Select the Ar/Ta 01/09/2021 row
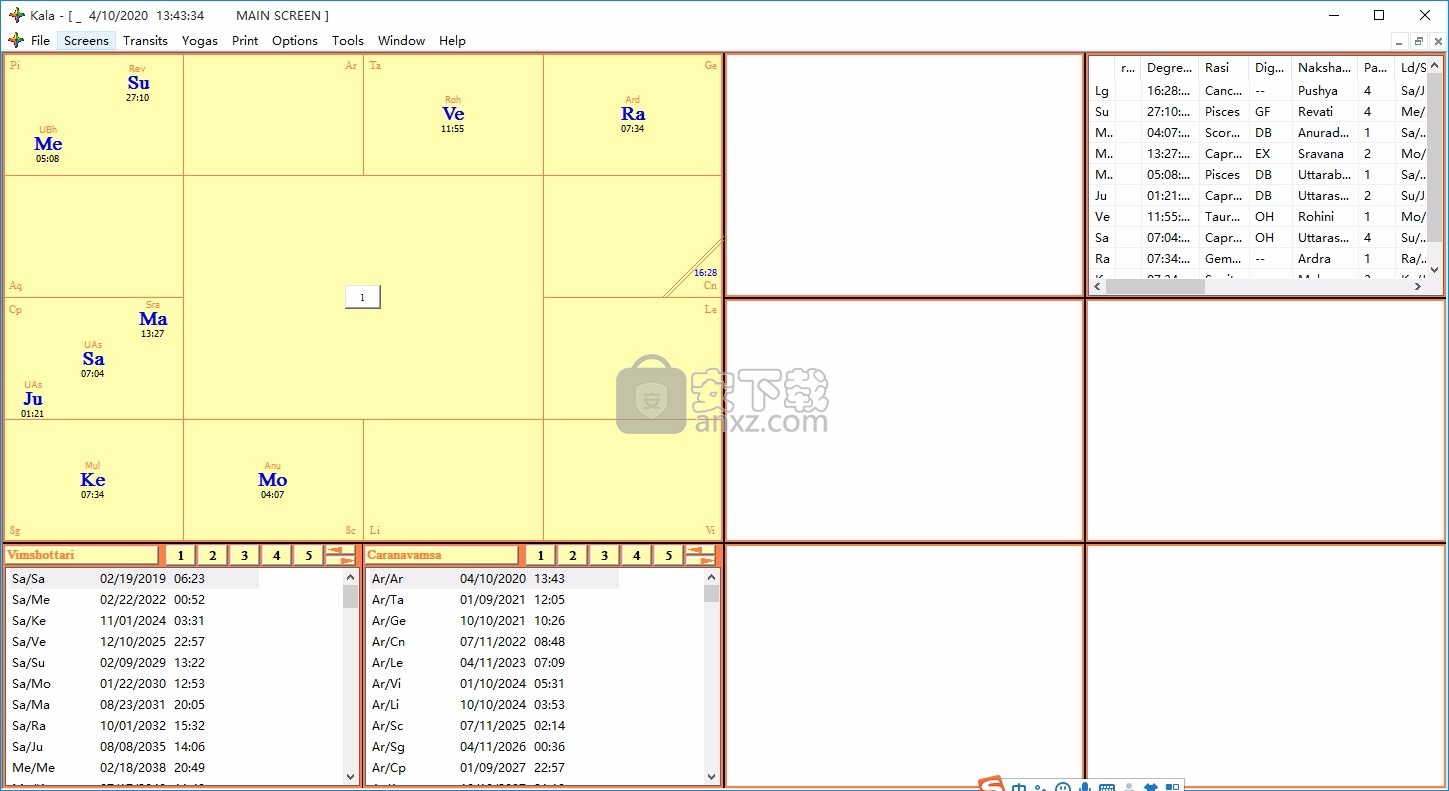 pyautogui.click(x=493, y=600)
